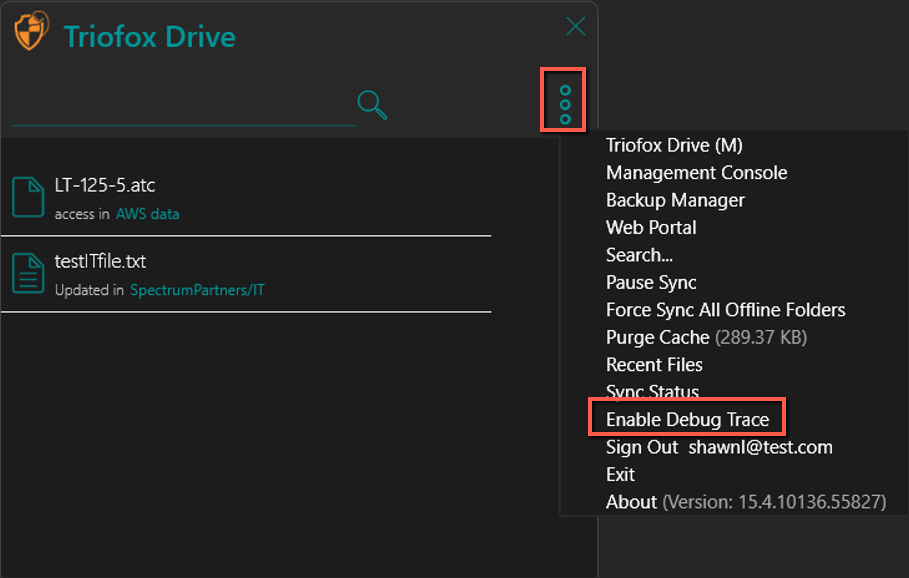Focus the search input field
Viewport: 909px width, 578px height.
(184, 108)
